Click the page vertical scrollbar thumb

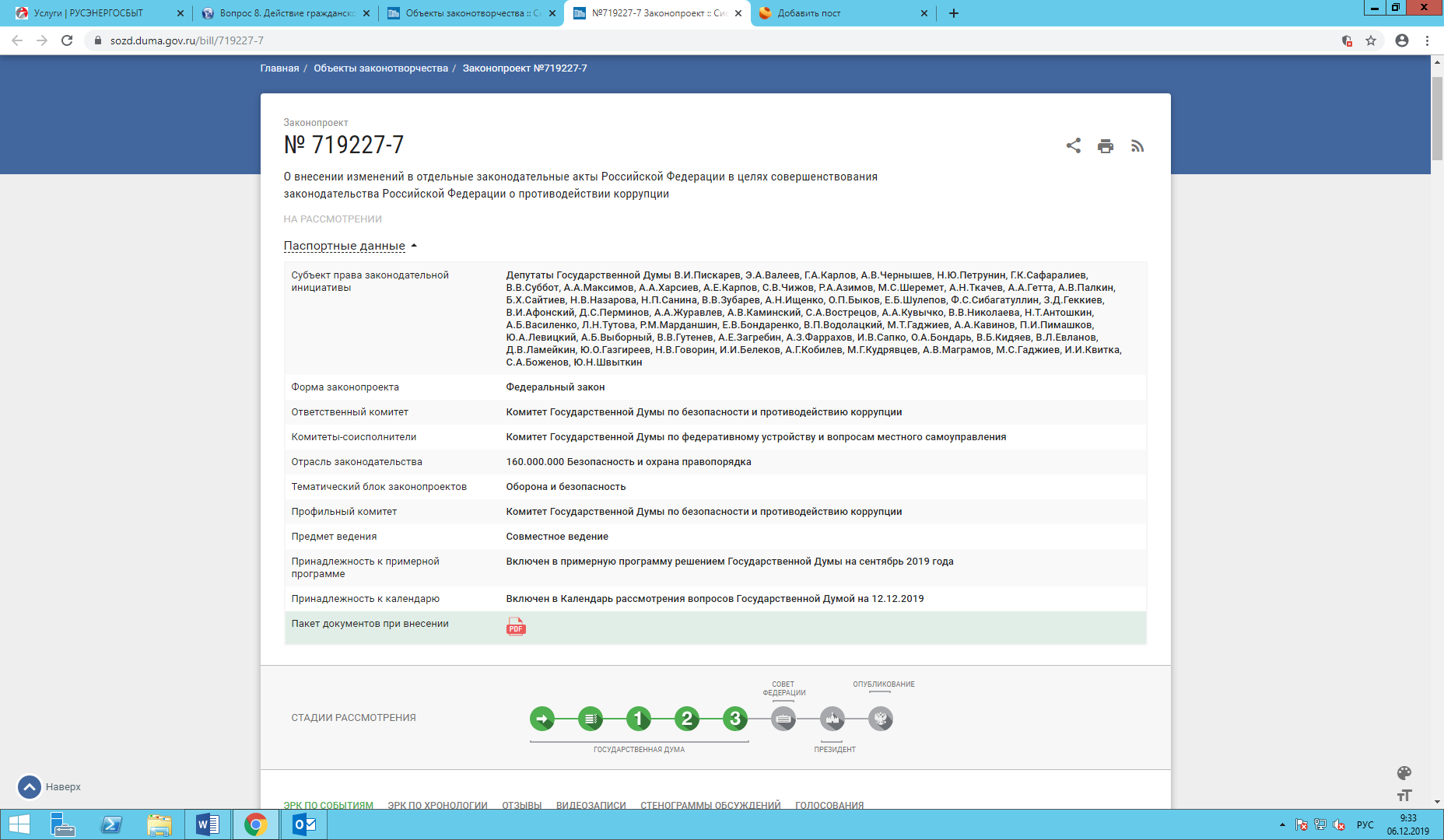pos(1436,119)
